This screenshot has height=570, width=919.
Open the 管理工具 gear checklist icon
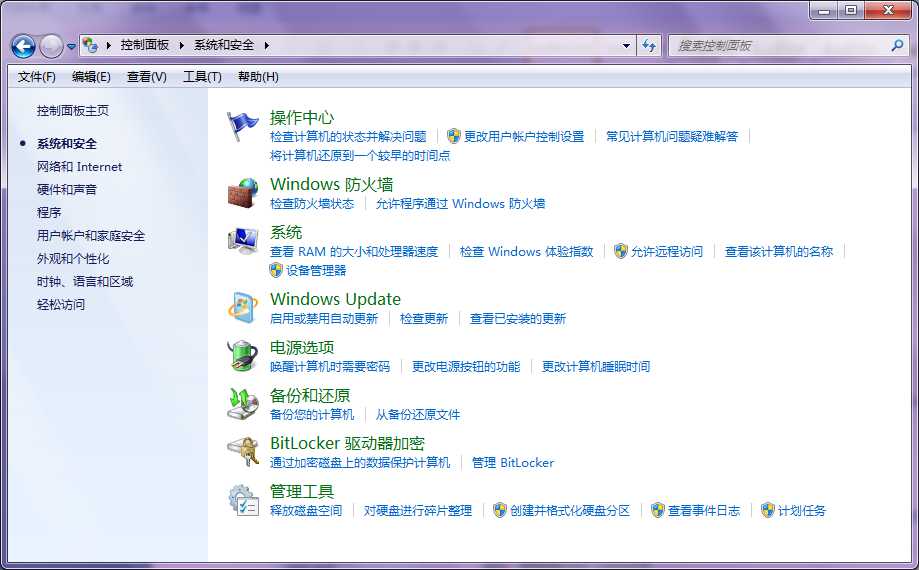243,500
